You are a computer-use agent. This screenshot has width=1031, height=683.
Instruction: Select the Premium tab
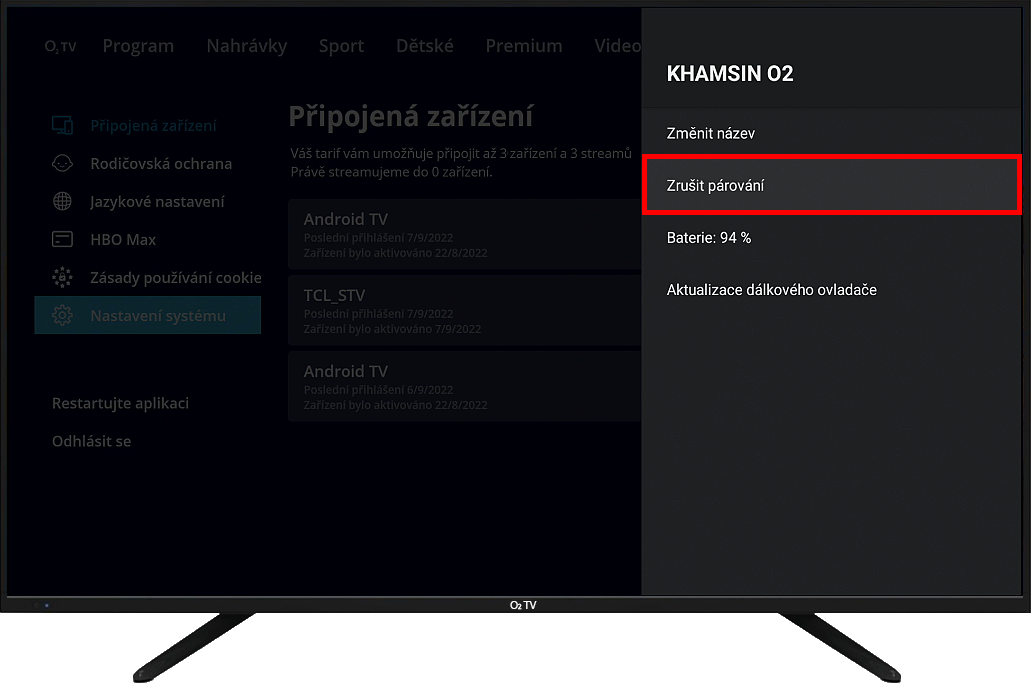[523, 46]
